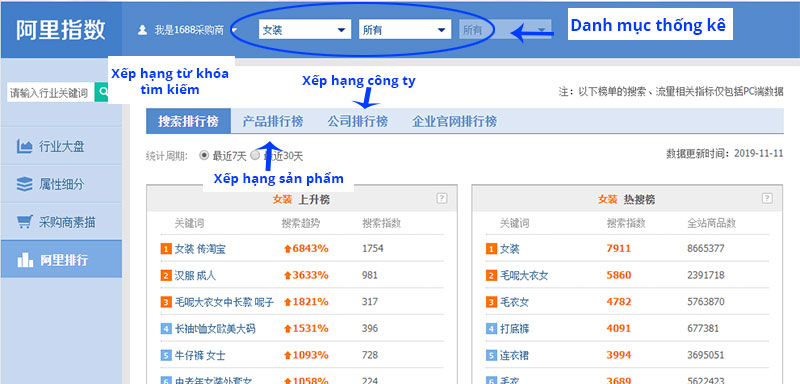
Task: Click the 1821% search trend value
Action: coord(306,302)
